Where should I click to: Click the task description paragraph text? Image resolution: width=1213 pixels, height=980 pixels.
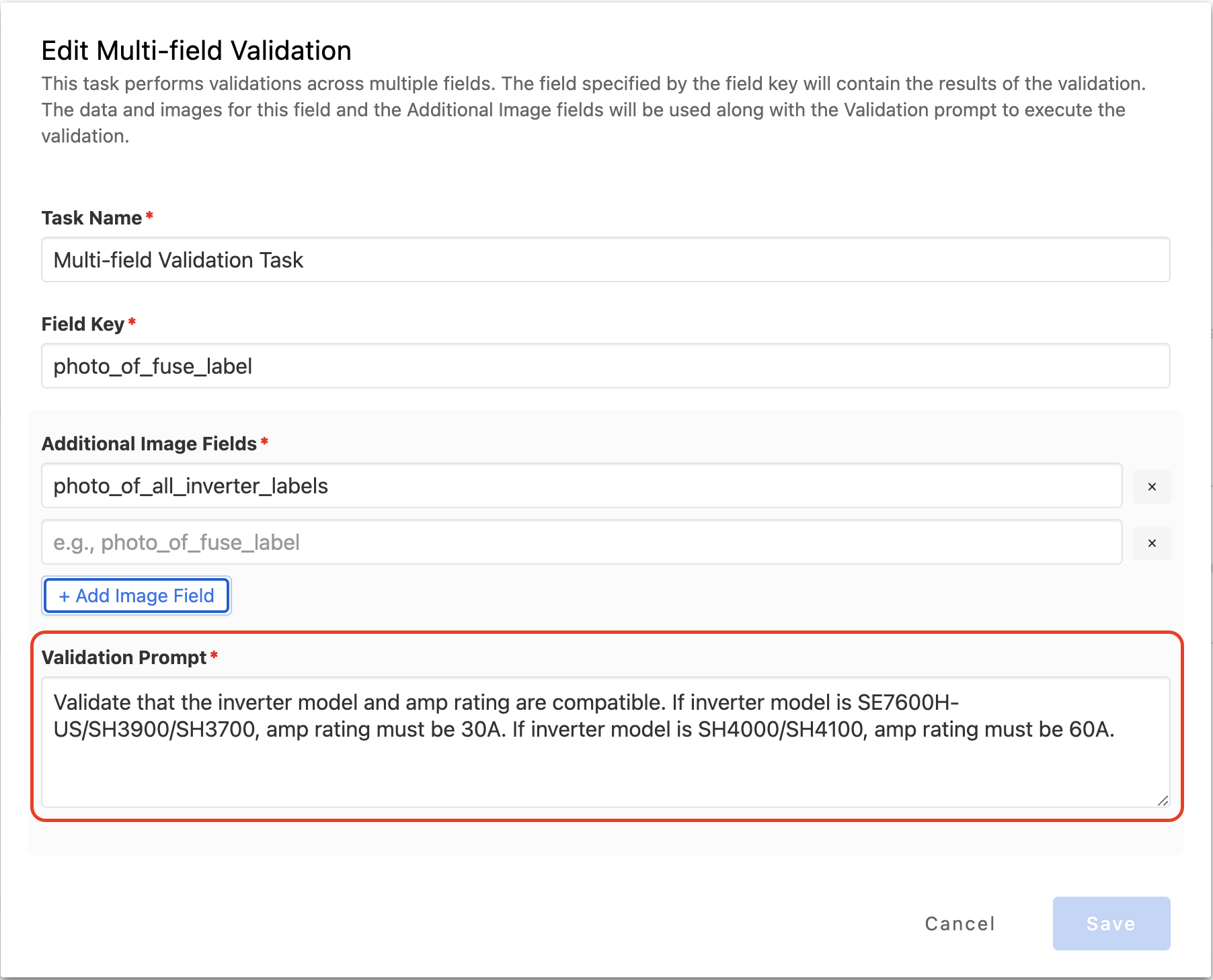point(592,110)
